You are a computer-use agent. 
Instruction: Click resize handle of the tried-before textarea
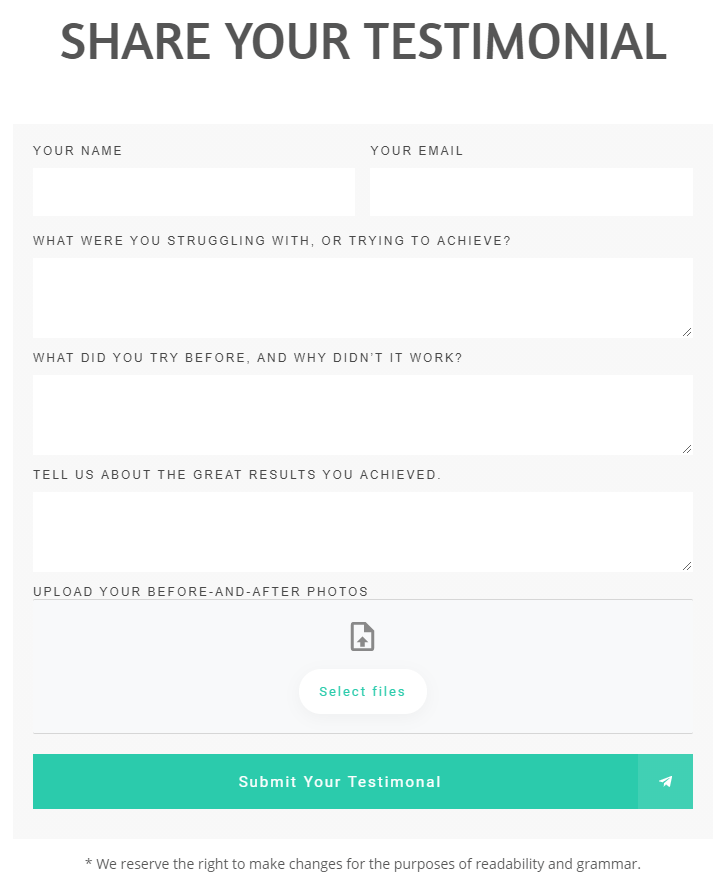[687, 448]
